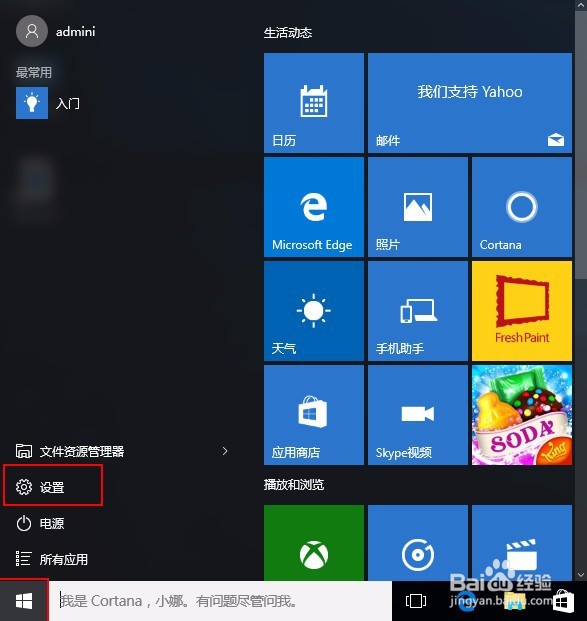Click the 播放和浏览 group heading
The image size is (587, 621).
tap(294, 484)
